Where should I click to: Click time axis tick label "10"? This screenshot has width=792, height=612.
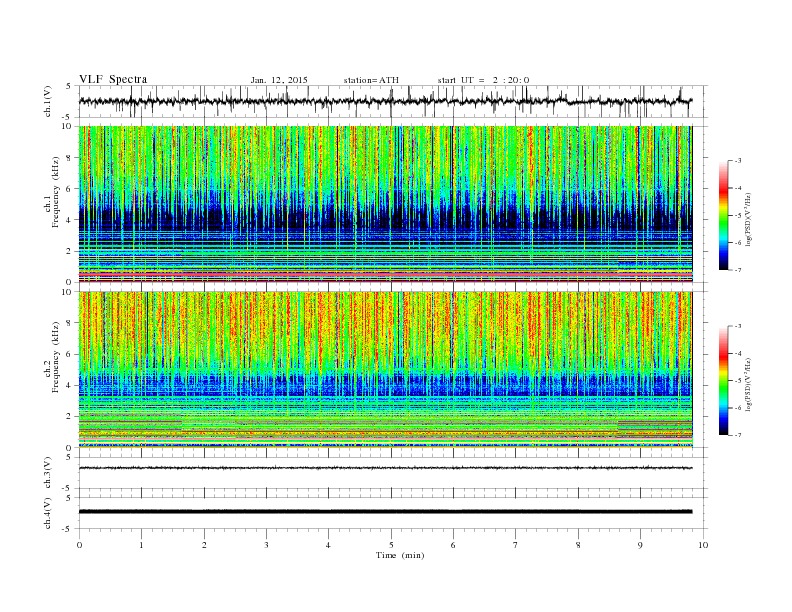point(703,545)
